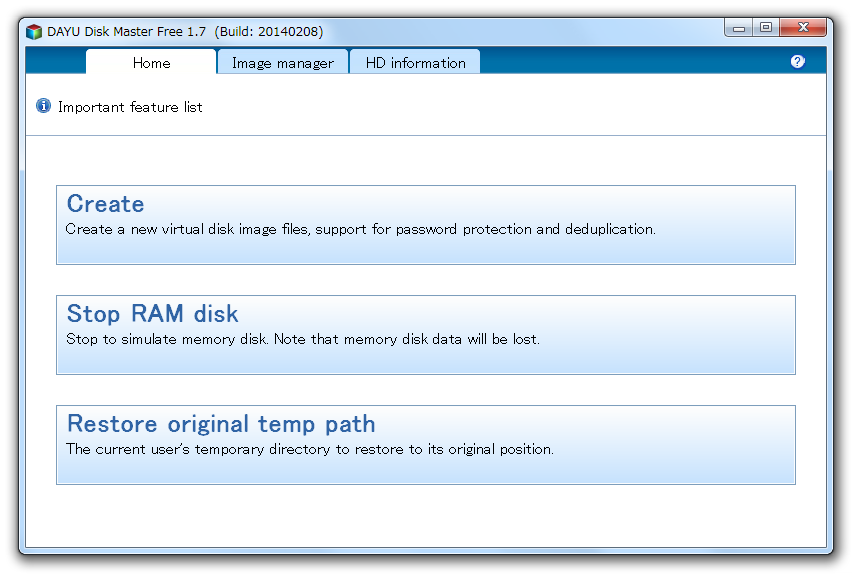Open the Image manager tab
Image resolution: width=857 pixels, height=578 pixels.
[283, 62]
